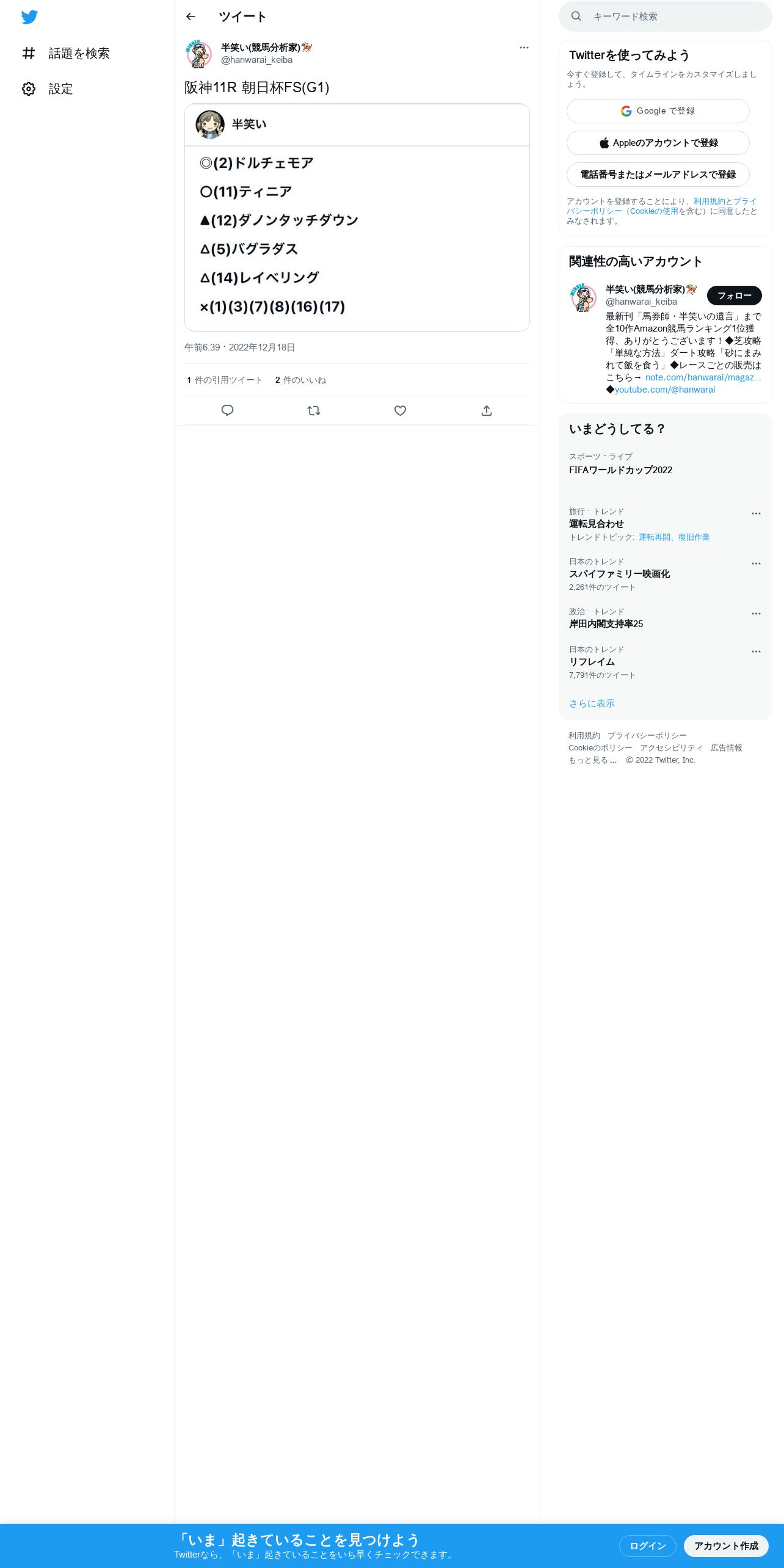Open more options for 岸田内閣支持率25
This screenshot has width=784, height=1568.
[756, 614]
